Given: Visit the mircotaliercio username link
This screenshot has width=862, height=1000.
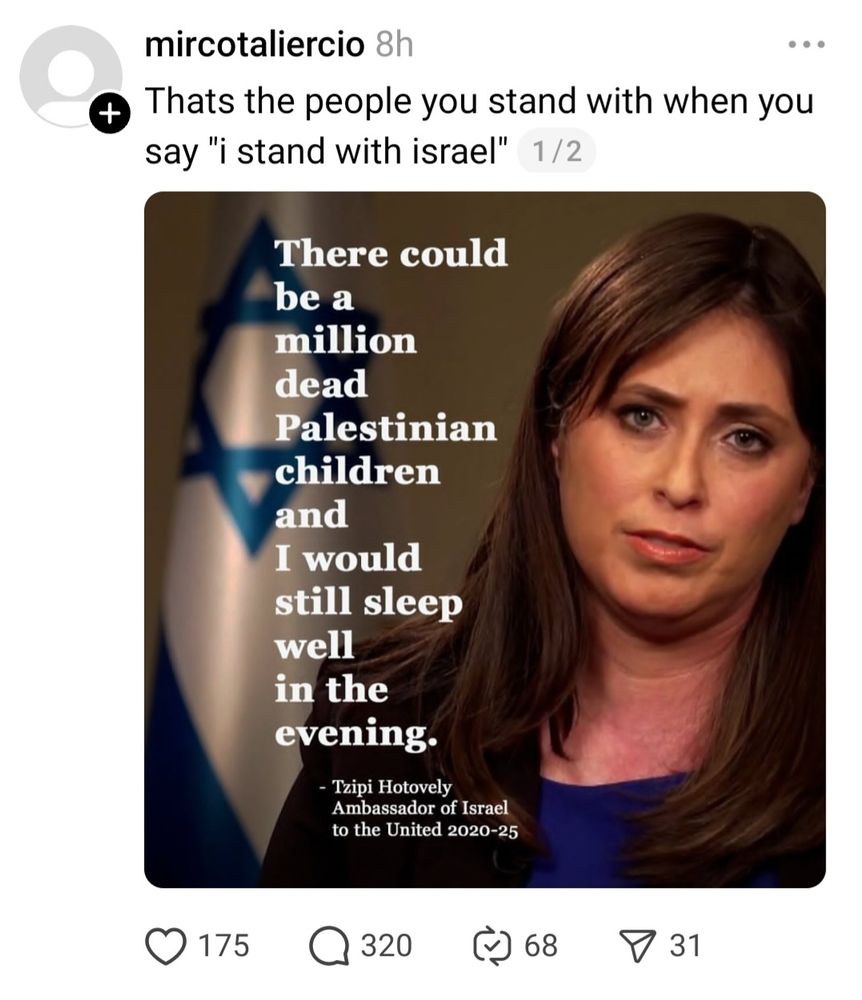Looking at the screenshot, I should [x=254, y=45].
